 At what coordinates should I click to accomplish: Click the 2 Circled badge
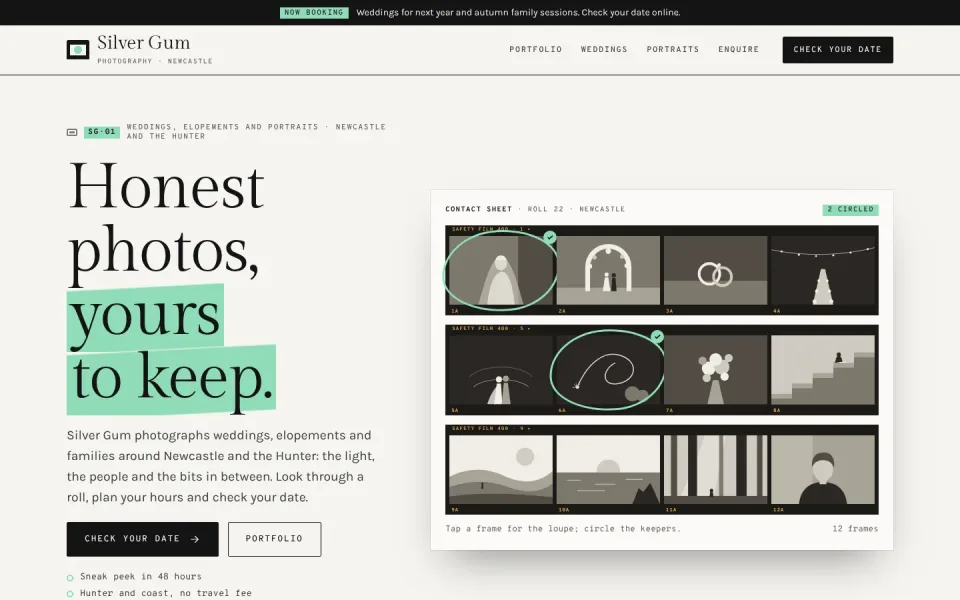pyautogui.click(x=850, y=209)
